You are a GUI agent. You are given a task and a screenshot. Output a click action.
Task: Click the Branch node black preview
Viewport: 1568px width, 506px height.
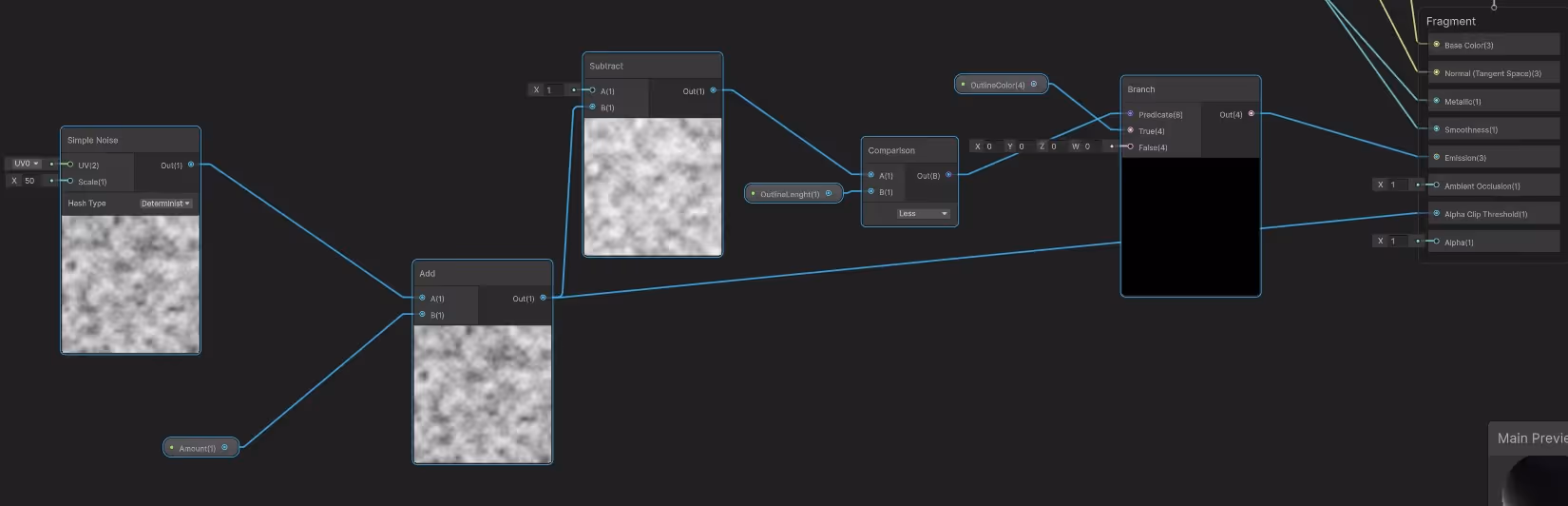pos(1190,226)
